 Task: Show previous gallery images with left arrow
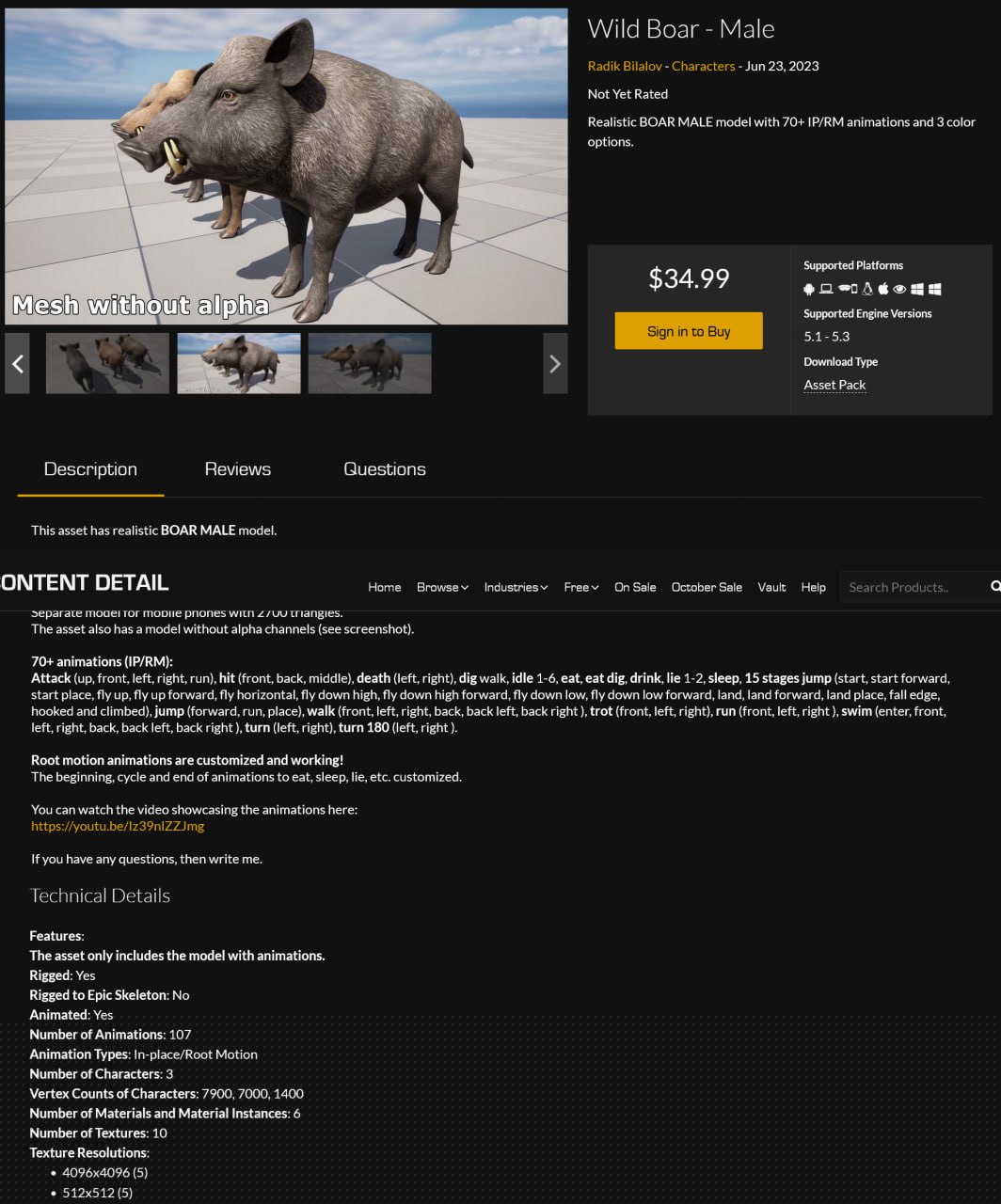(17, 363)
